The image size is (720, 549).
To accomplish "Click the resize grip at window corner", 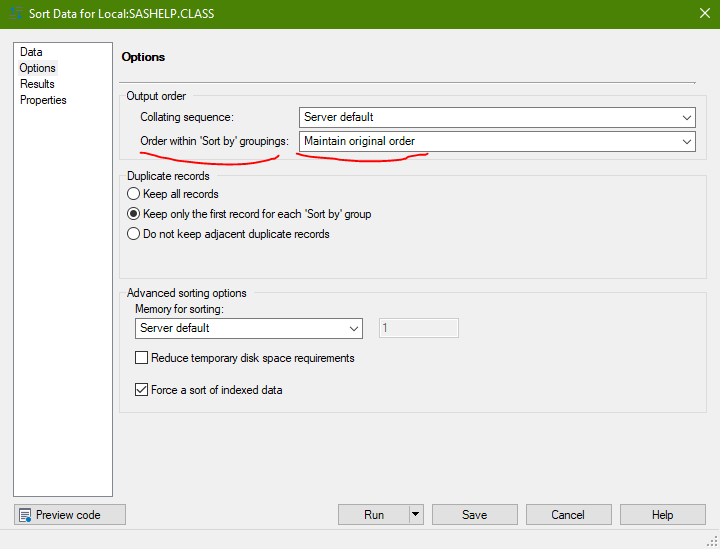I will pos(712,541).
